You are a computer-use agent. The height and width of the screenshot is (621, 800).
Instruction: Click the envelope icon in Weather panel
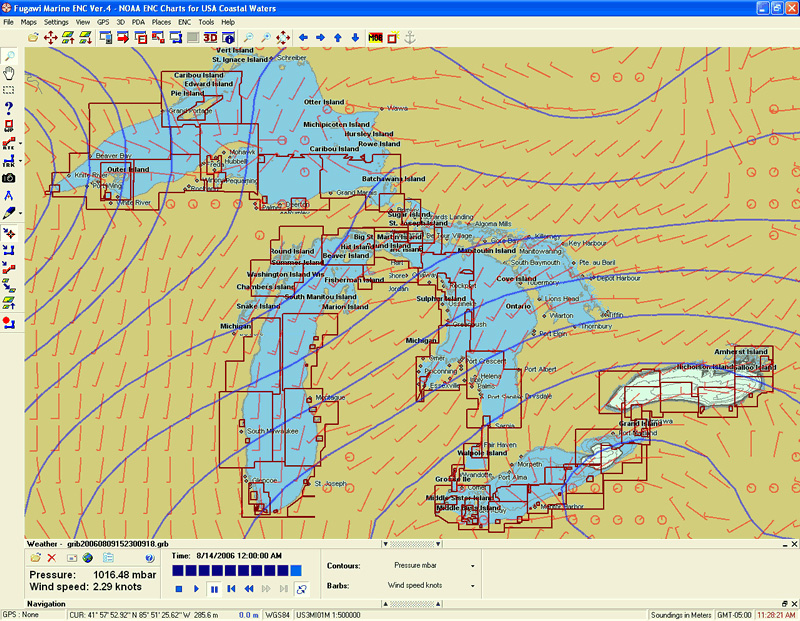(x=71, y=558)
